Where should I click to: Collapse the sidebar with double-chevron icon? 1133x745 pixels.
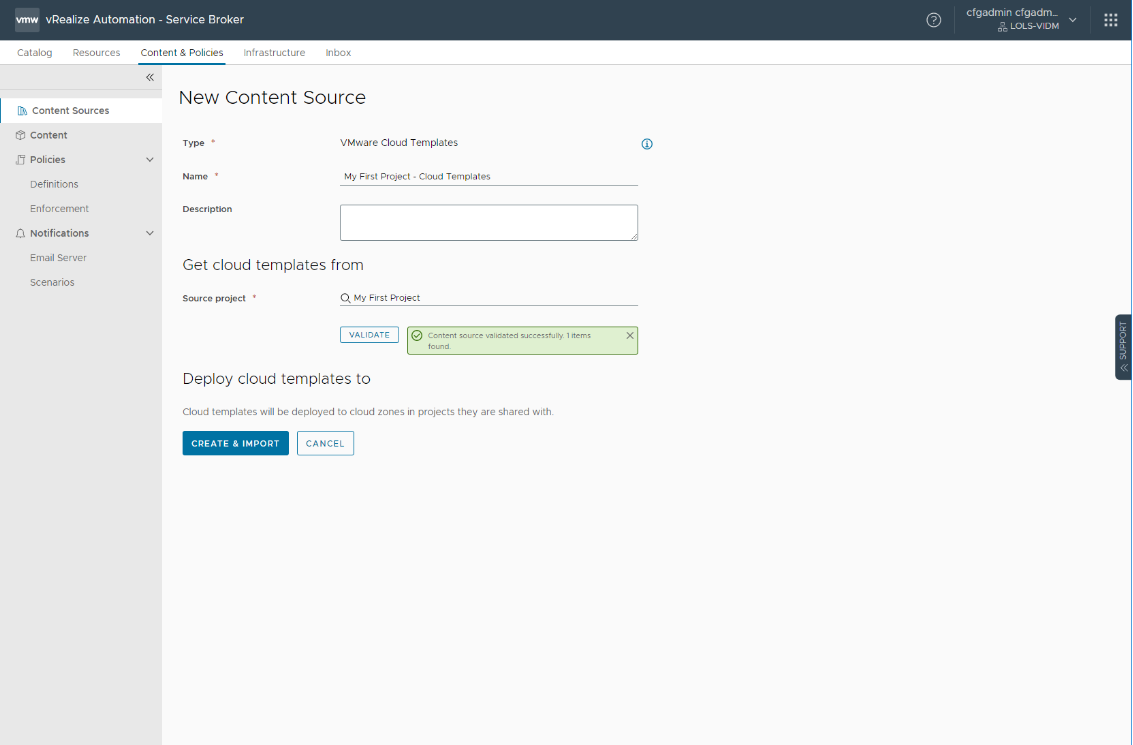tap(150, 77)
